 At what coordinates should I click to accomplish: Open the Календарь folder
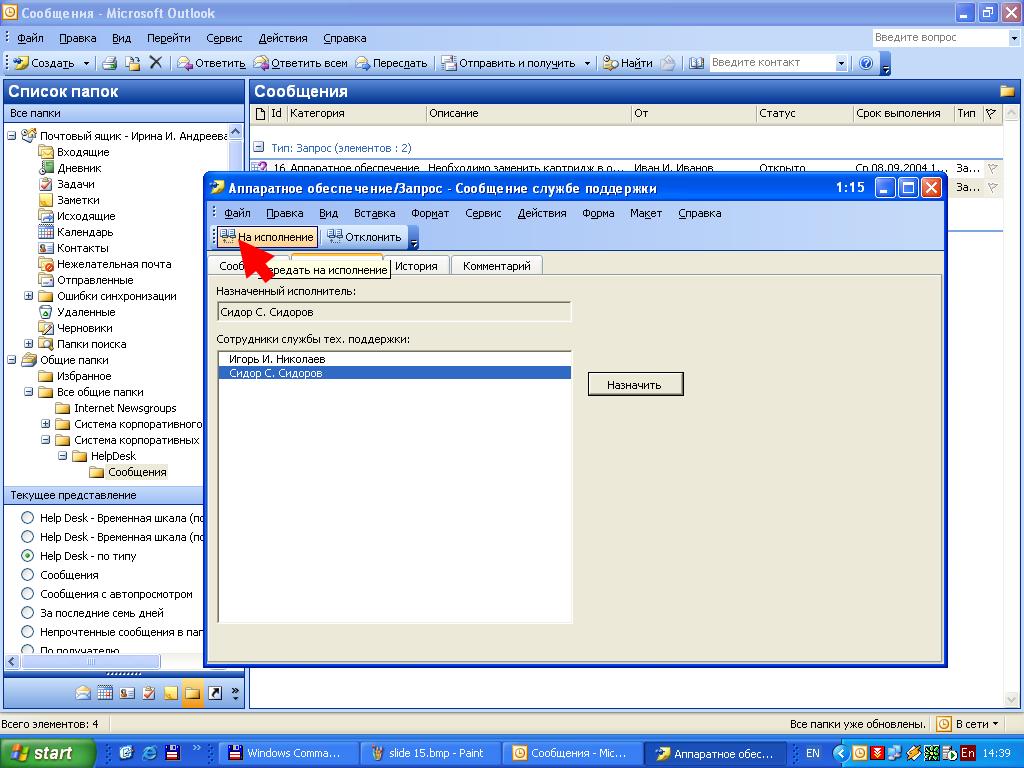point(85,232)
